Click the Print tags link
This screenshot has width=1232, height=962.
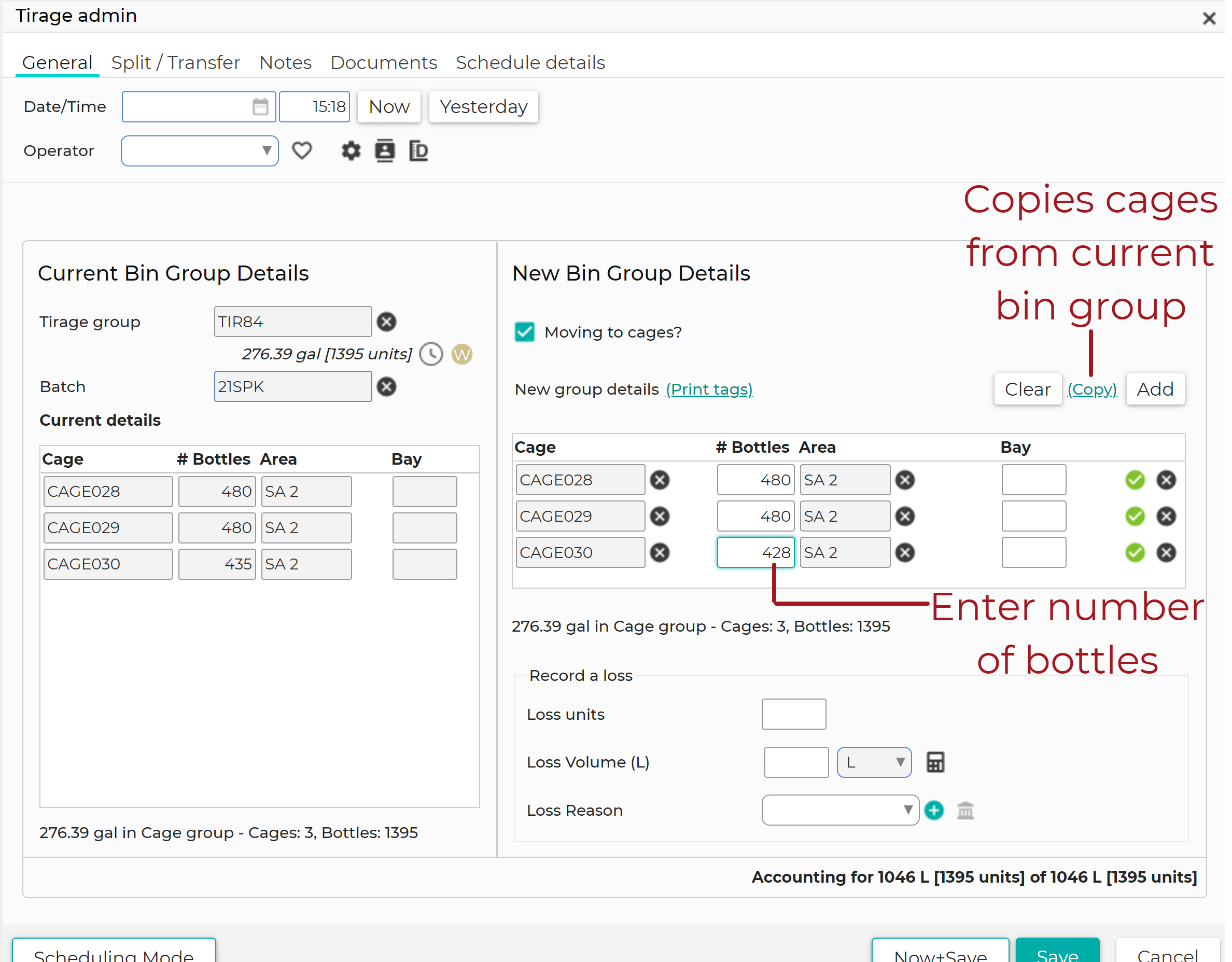710,390
